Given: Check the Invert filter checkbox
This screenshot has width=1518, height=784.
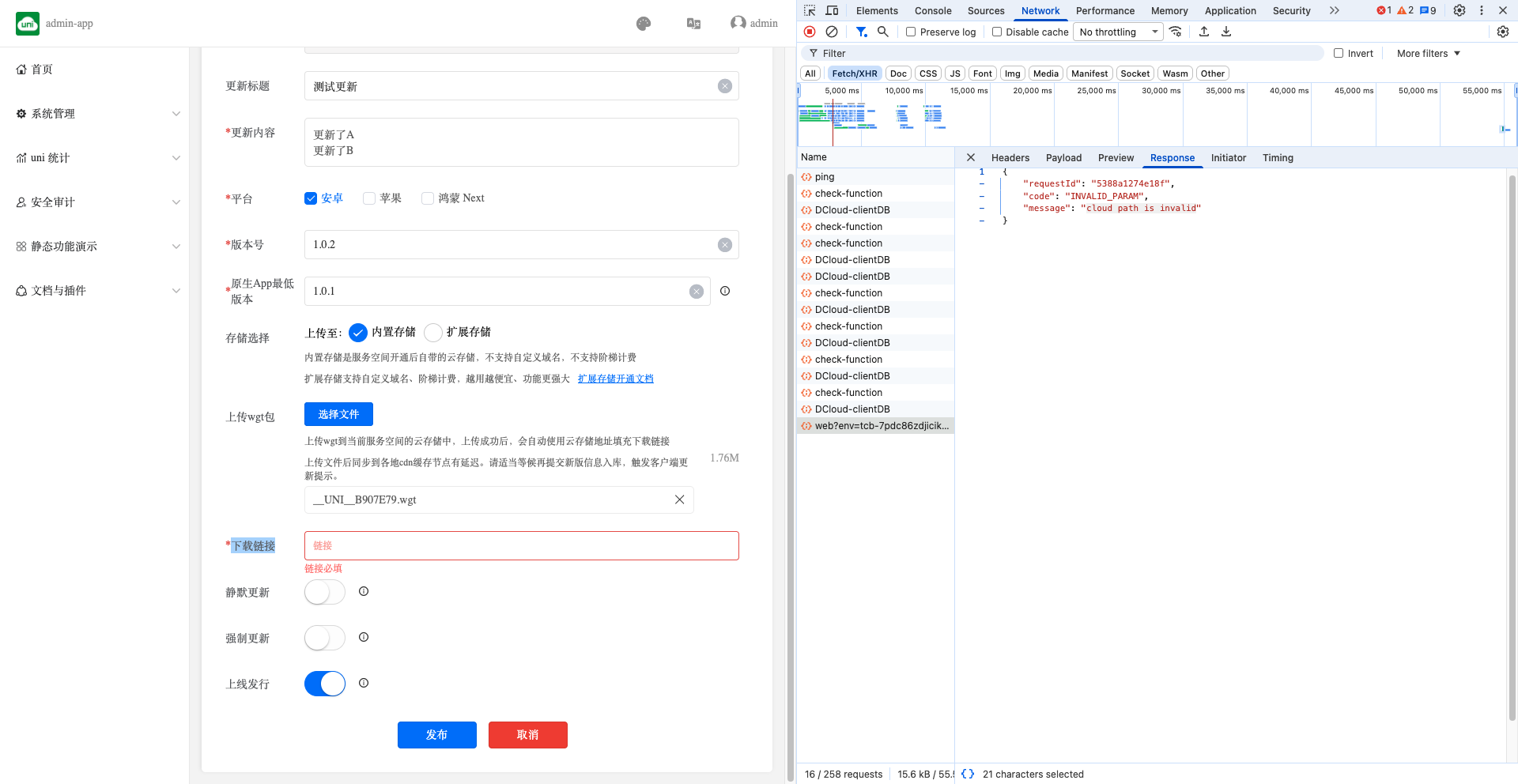Looking at the screenshot, I should (1339, 53).
